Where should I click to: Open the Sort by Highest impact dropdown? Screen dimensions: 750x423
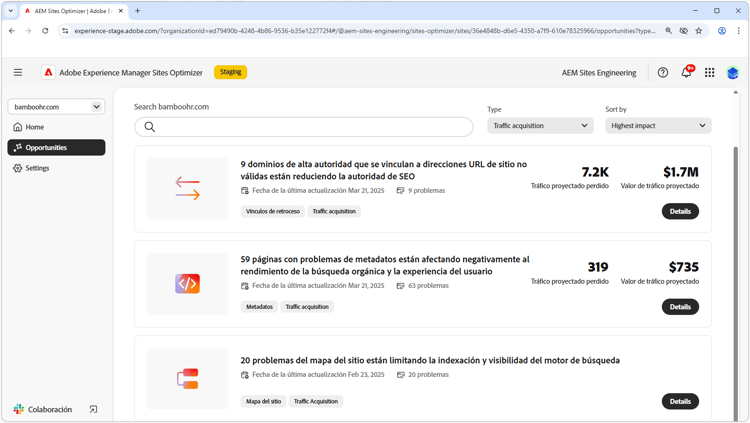pyautogui.click(x=658, y=125)
